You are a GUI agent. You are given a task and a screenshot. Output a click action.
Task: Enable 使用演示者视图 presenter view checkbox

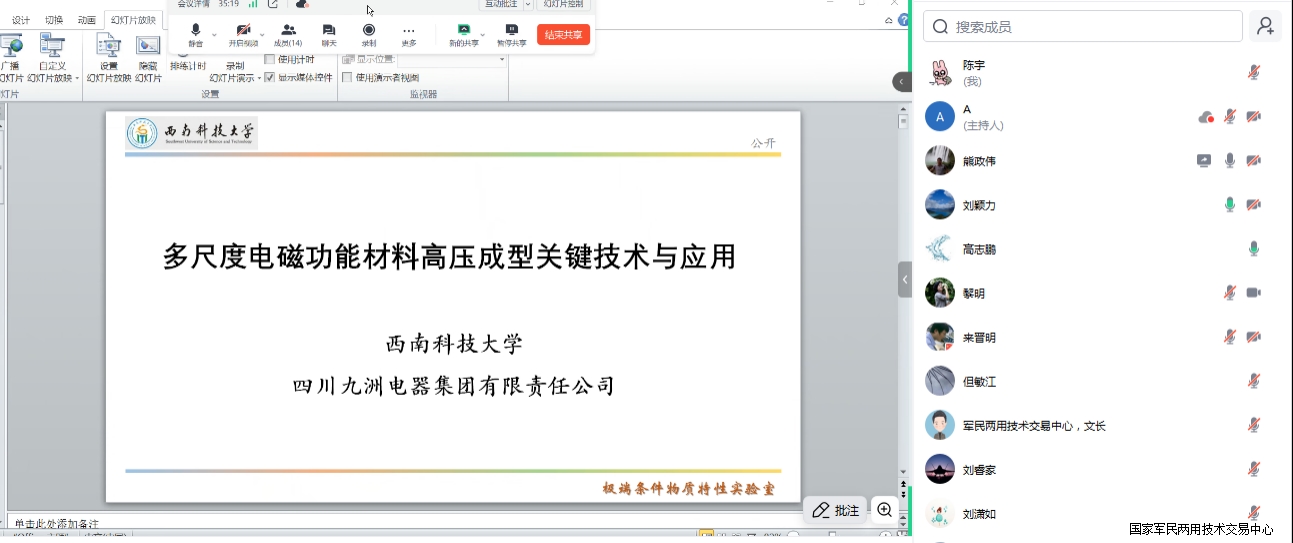[x=347, y=77]
